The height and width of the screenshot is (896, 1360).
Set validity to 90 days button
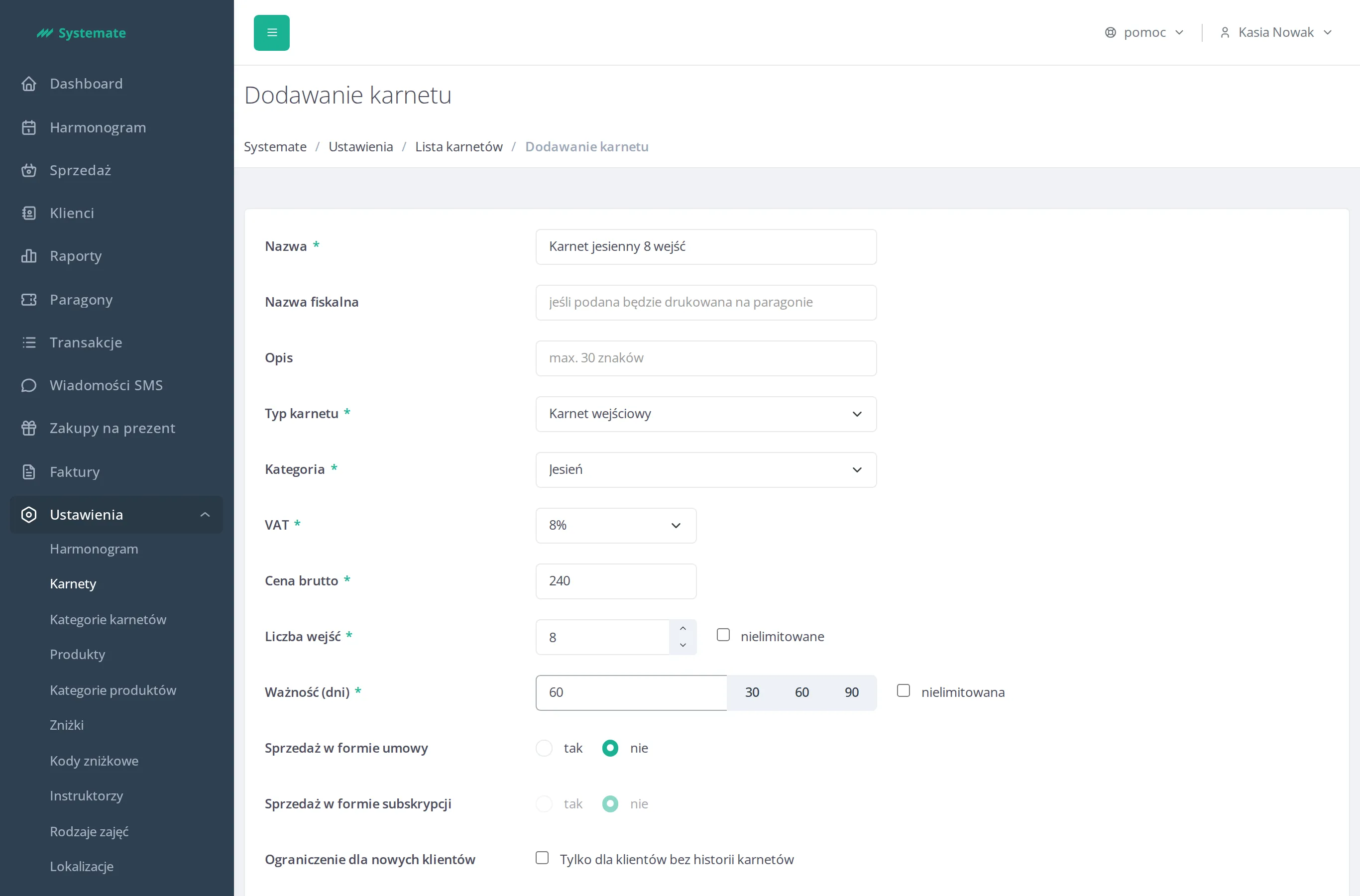coord(851,692)
